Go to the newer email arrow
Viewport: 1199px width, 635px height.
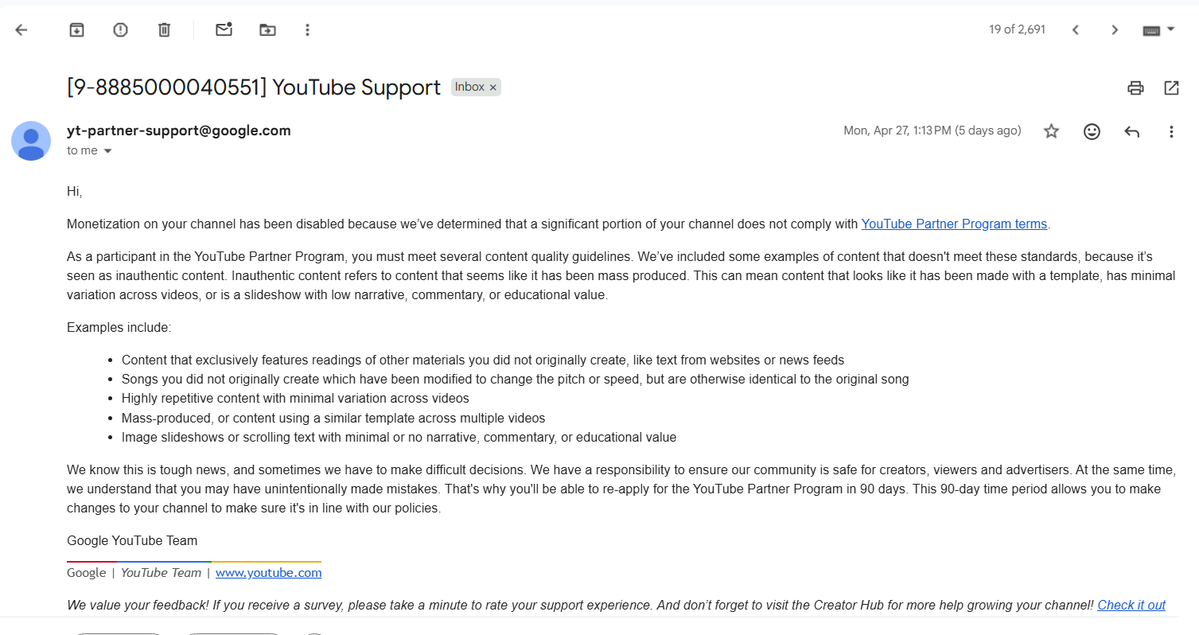[1075, 30]
